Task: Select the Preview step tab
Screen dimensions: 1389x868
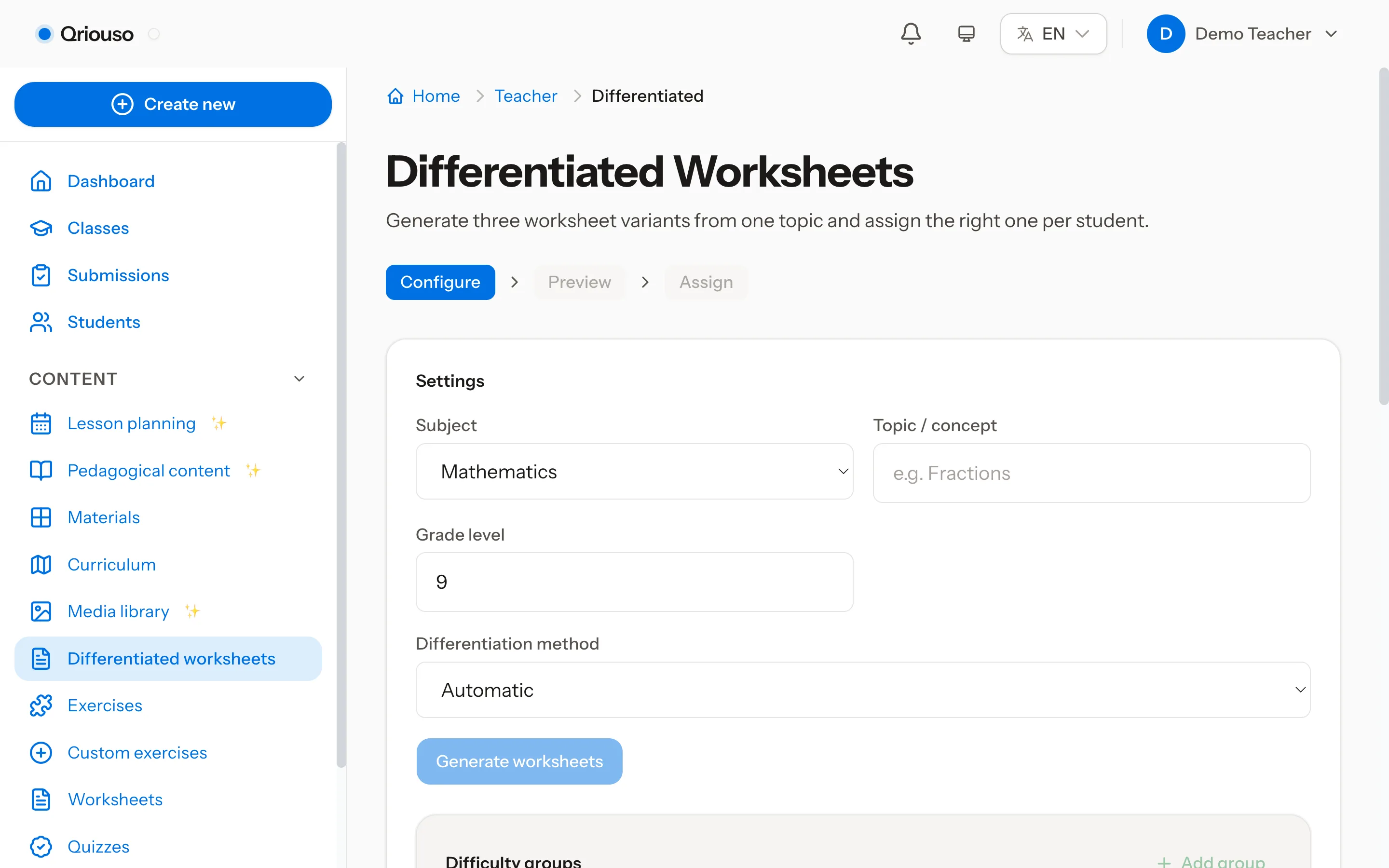Action: coord(580,282)
